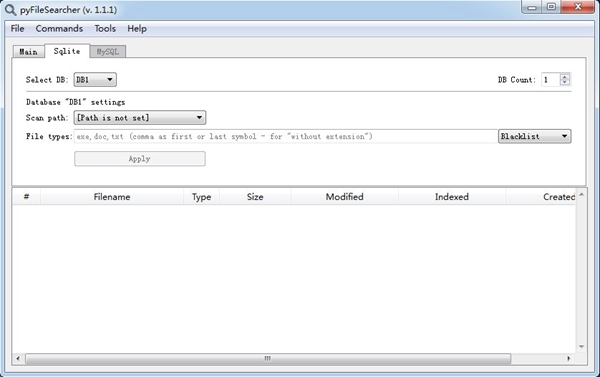Click the vertical scrollbar down arrow

pyautogui.click(x=582, y=346)
